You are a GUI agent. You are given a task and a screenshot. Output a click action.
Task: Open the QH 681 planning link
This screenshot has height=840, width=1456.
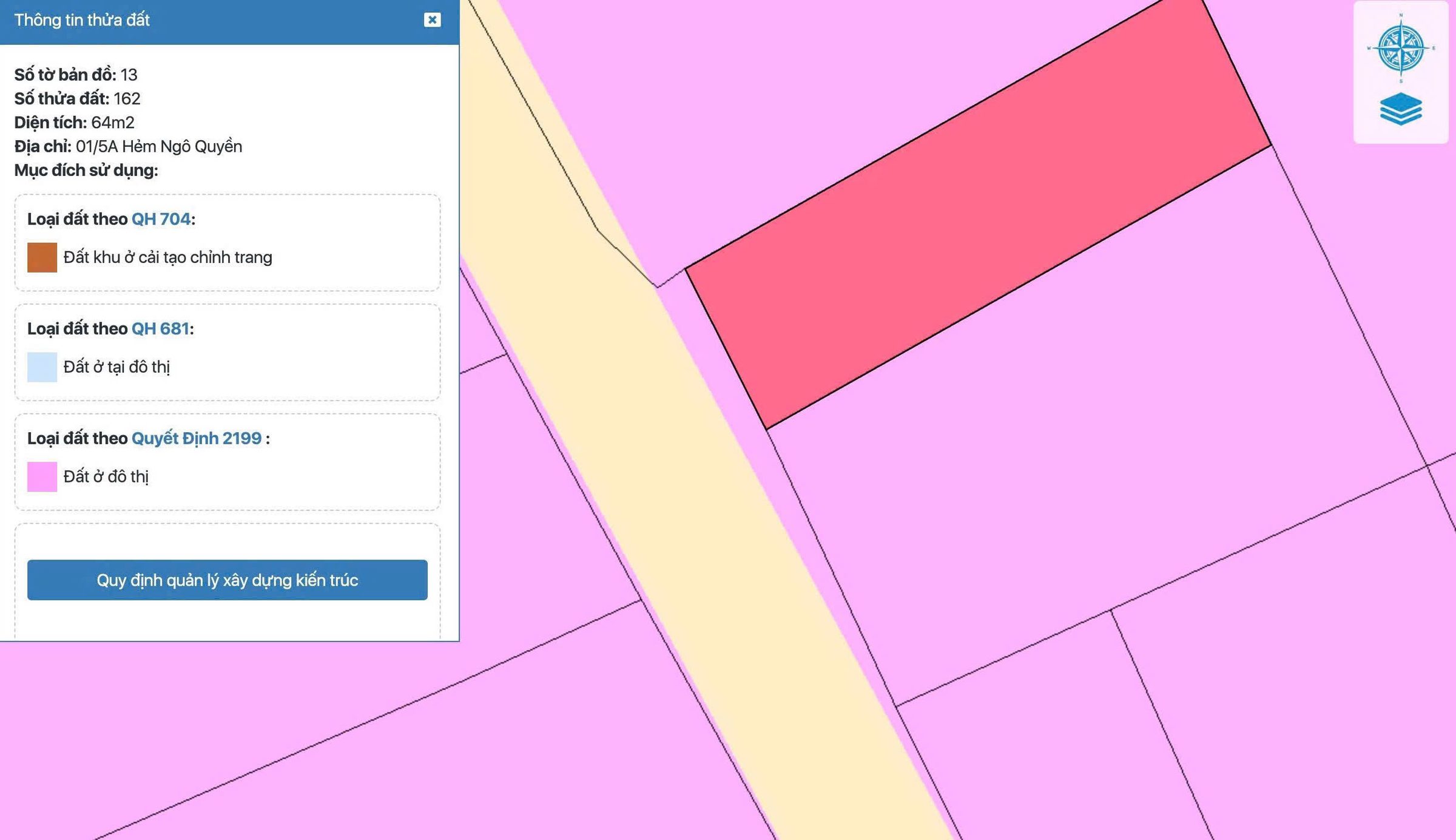pyautogui.click(x=160, y=328)
